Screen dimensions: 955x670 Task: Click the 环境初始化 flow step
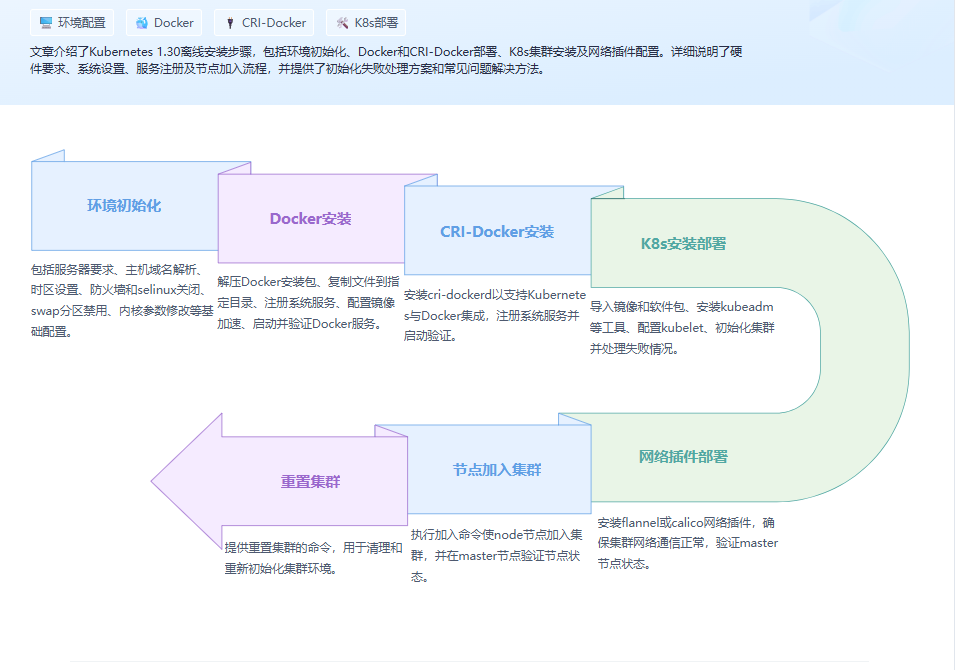coord(124,206)
